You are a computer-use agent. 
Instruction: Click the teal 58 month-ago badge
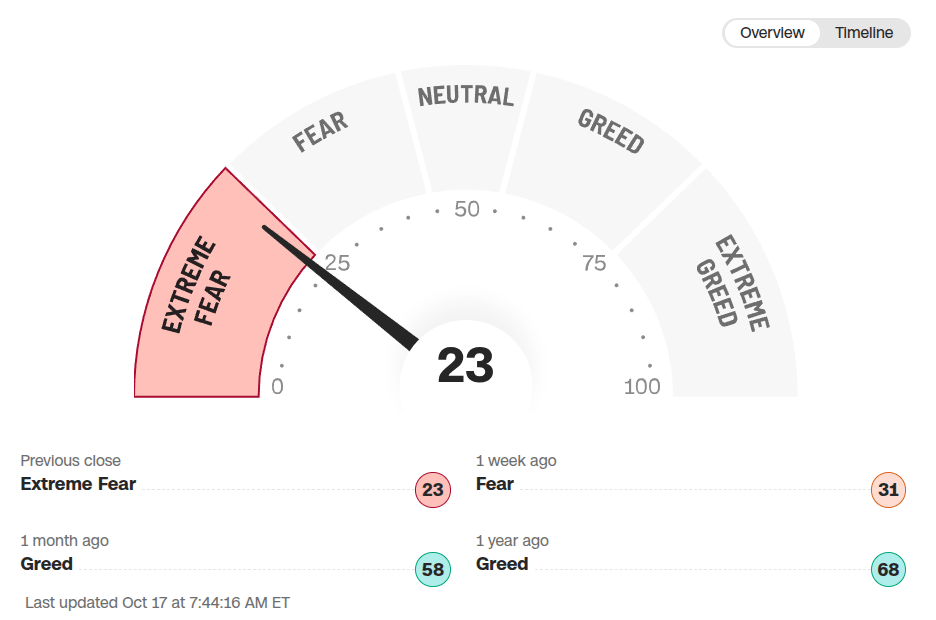(x=433, y=570)
